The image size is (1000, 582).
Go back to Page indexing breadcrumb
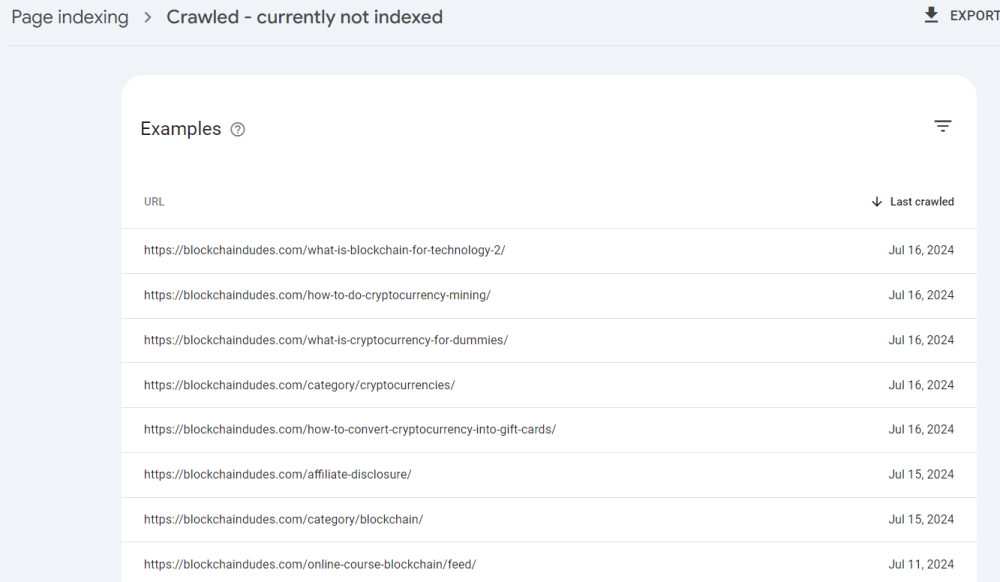coord(70,17)
